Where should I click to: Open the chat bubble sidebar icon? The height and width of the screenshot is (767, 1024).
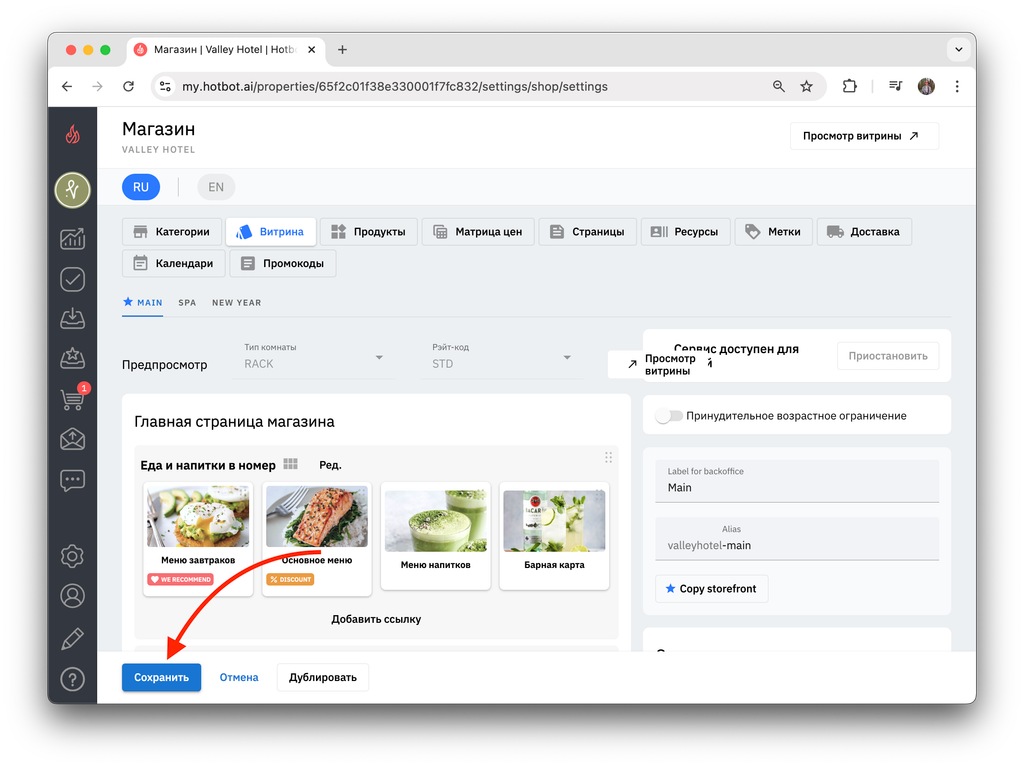[72, 480]
